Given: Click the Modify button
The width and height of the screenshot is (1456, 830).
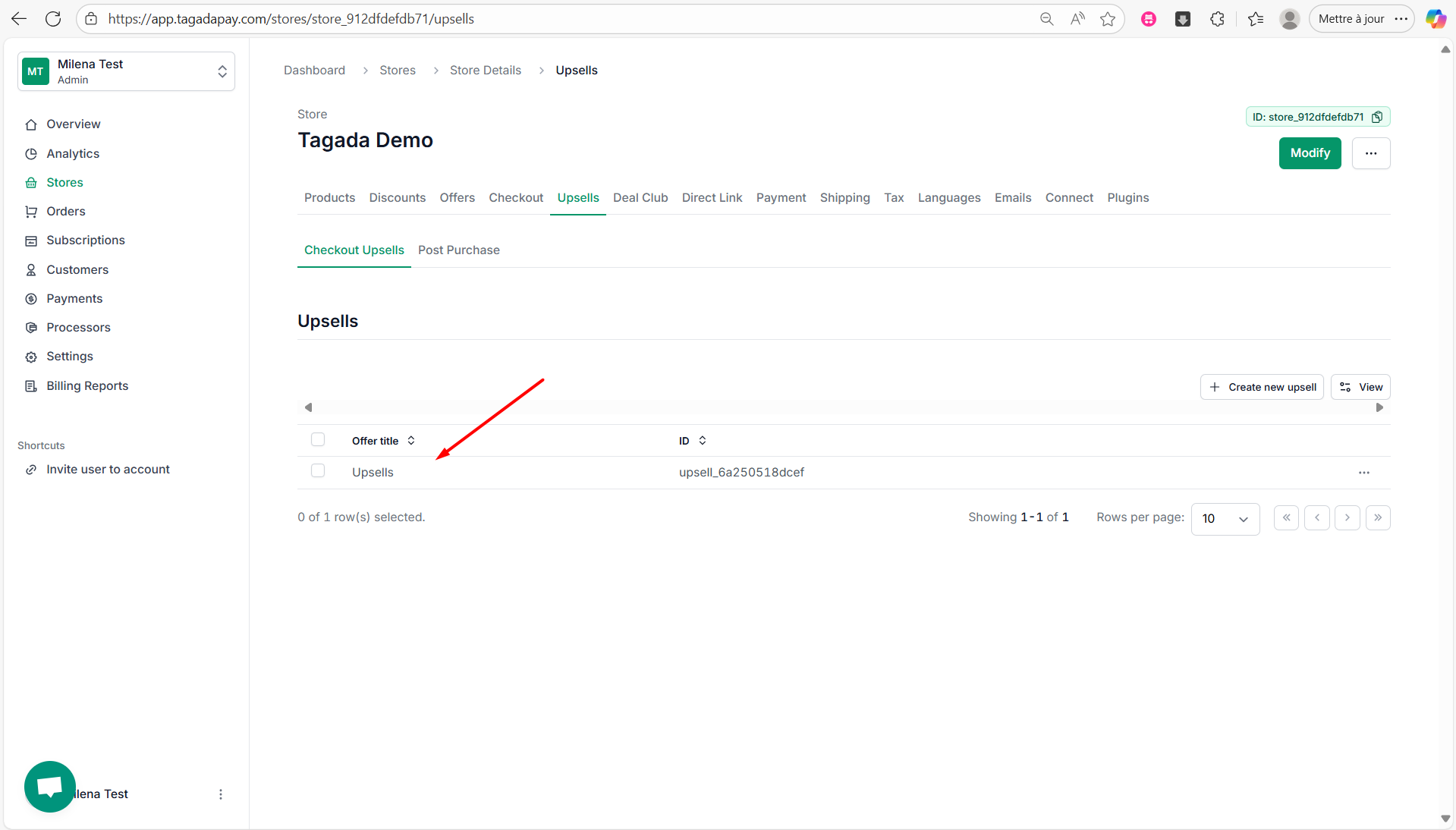Looking at the screenshot, I should pyautogui.click(x=1310, y=153).
